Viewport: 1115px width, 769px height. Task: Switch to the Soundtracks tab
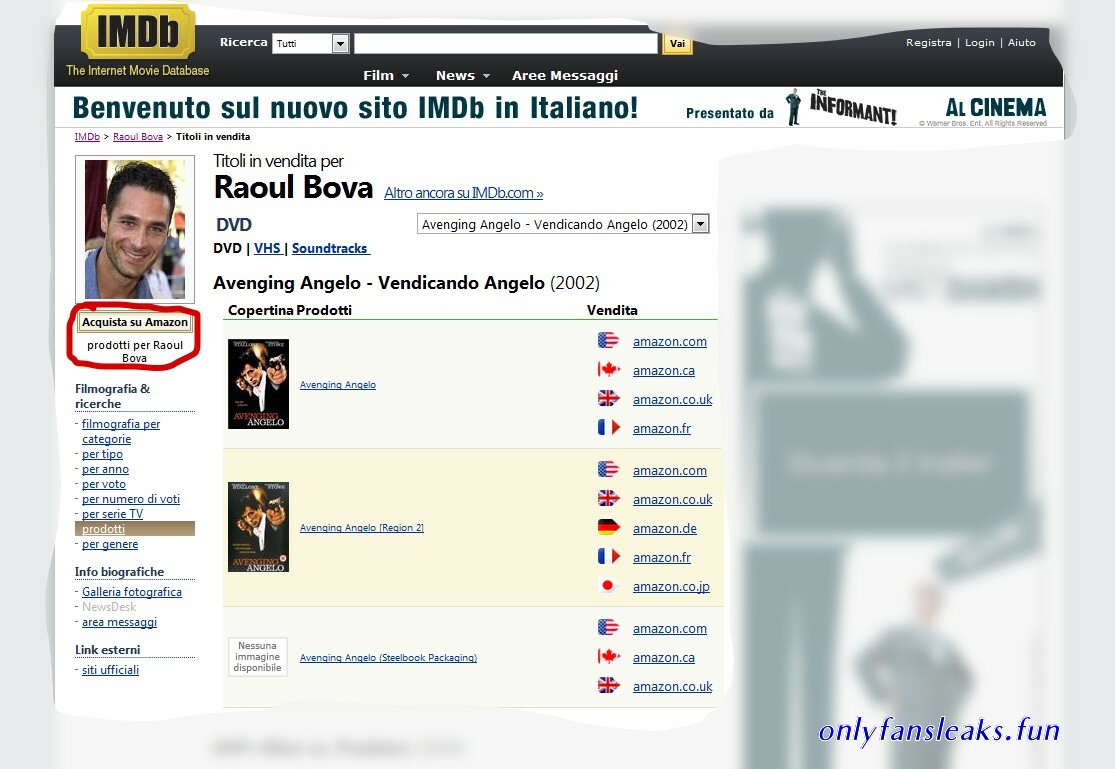(x=330, y=248)
